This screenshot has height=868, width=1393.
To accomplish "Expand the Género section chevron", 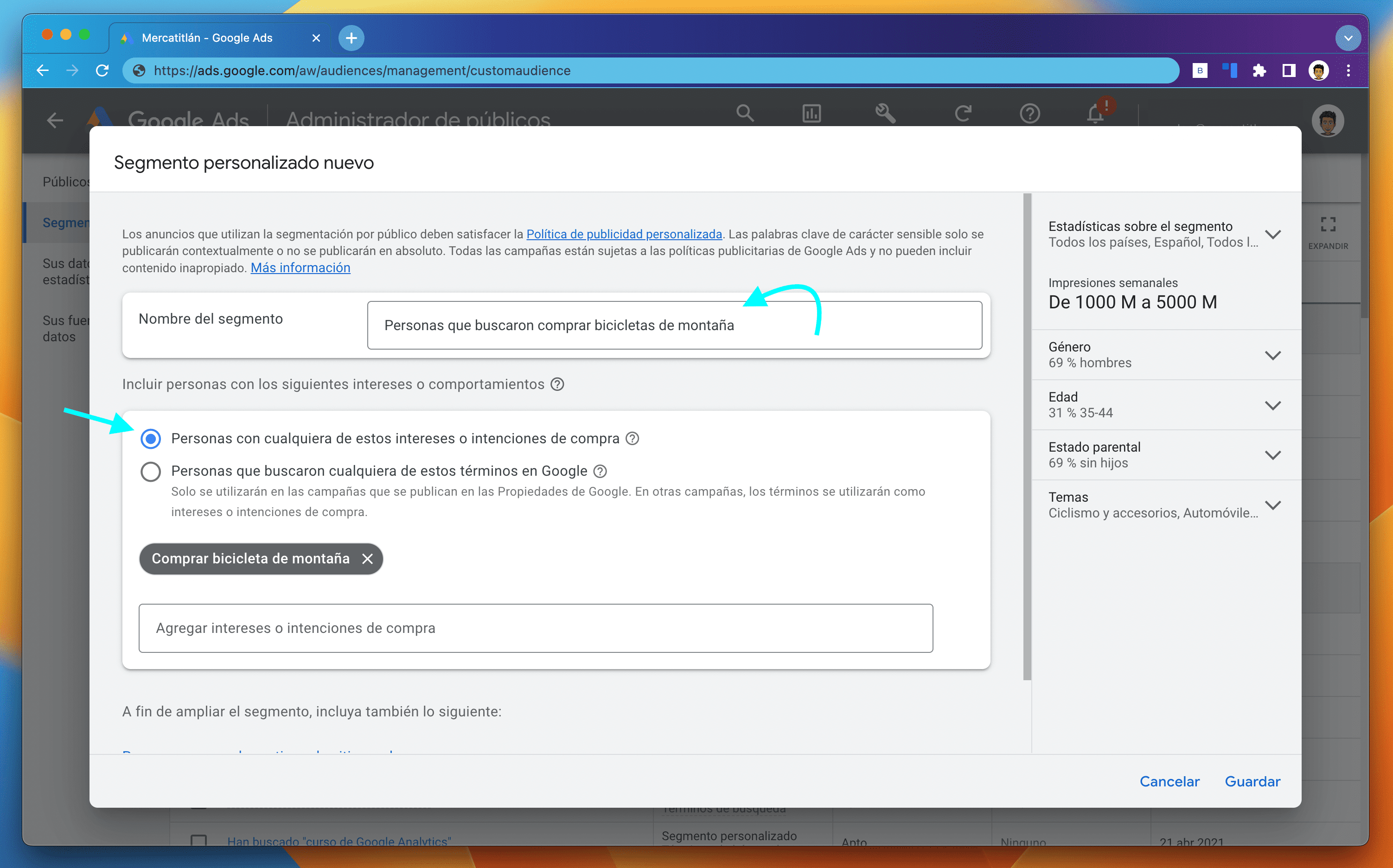I will pos(1272,355).
